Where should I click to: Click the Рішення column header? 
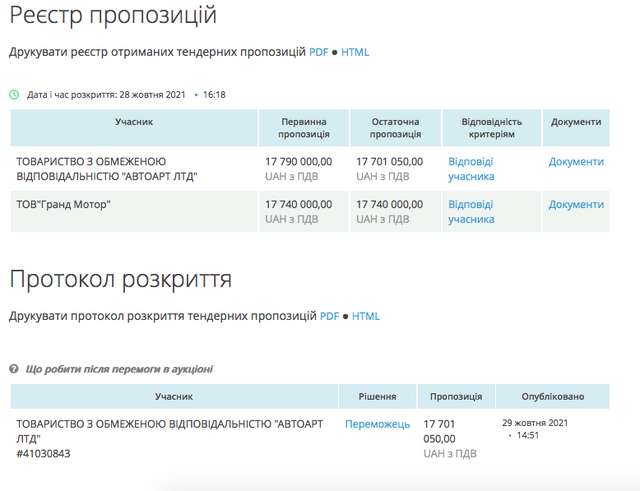tap(377, 397)
